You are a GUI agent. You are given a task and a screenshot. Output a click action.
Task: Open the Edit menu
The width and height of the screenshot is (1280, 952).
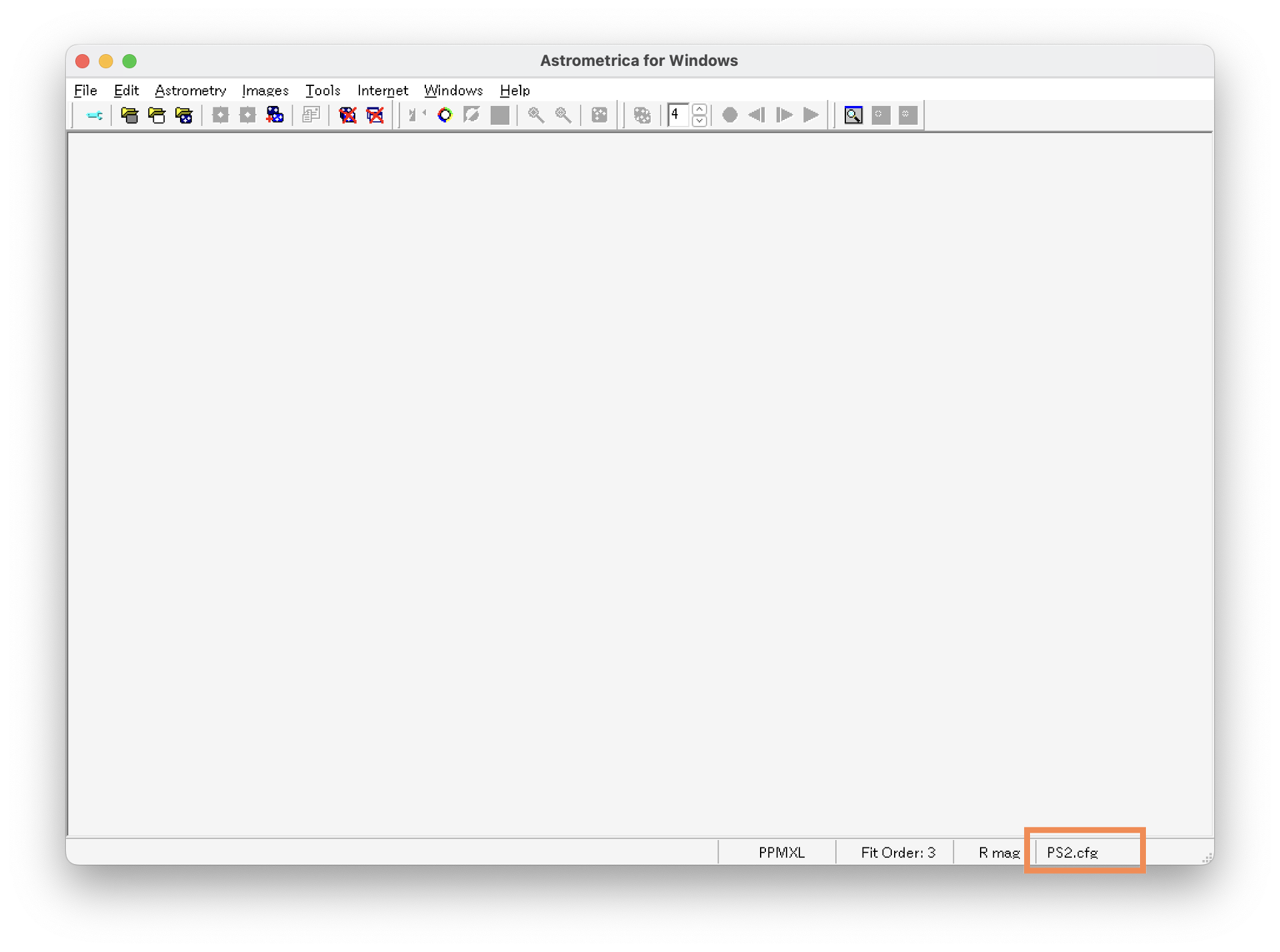(x=126, y=90)
